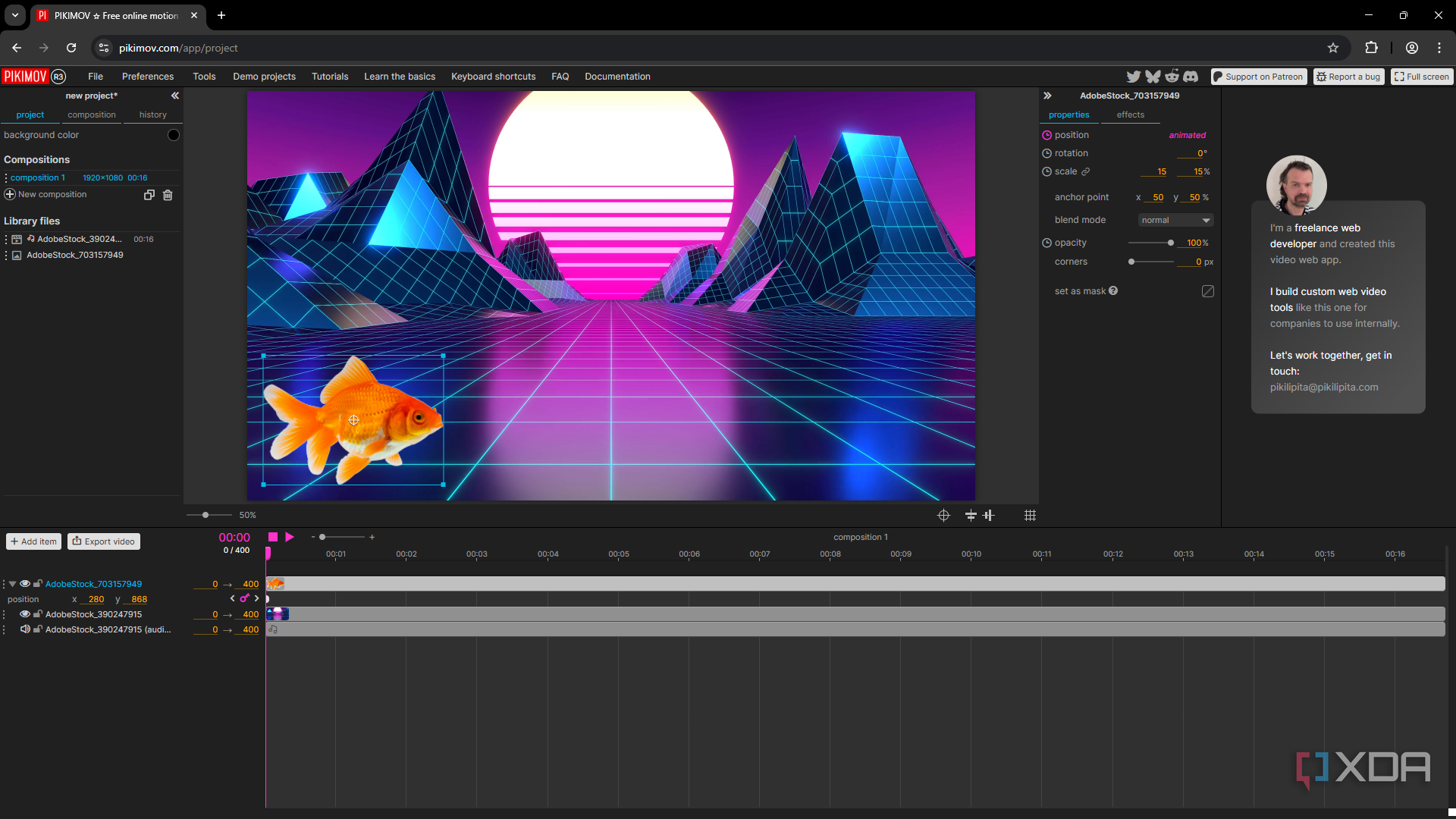Open the Reddit icon link
Screen dimensions: 1456x819
1172,76
